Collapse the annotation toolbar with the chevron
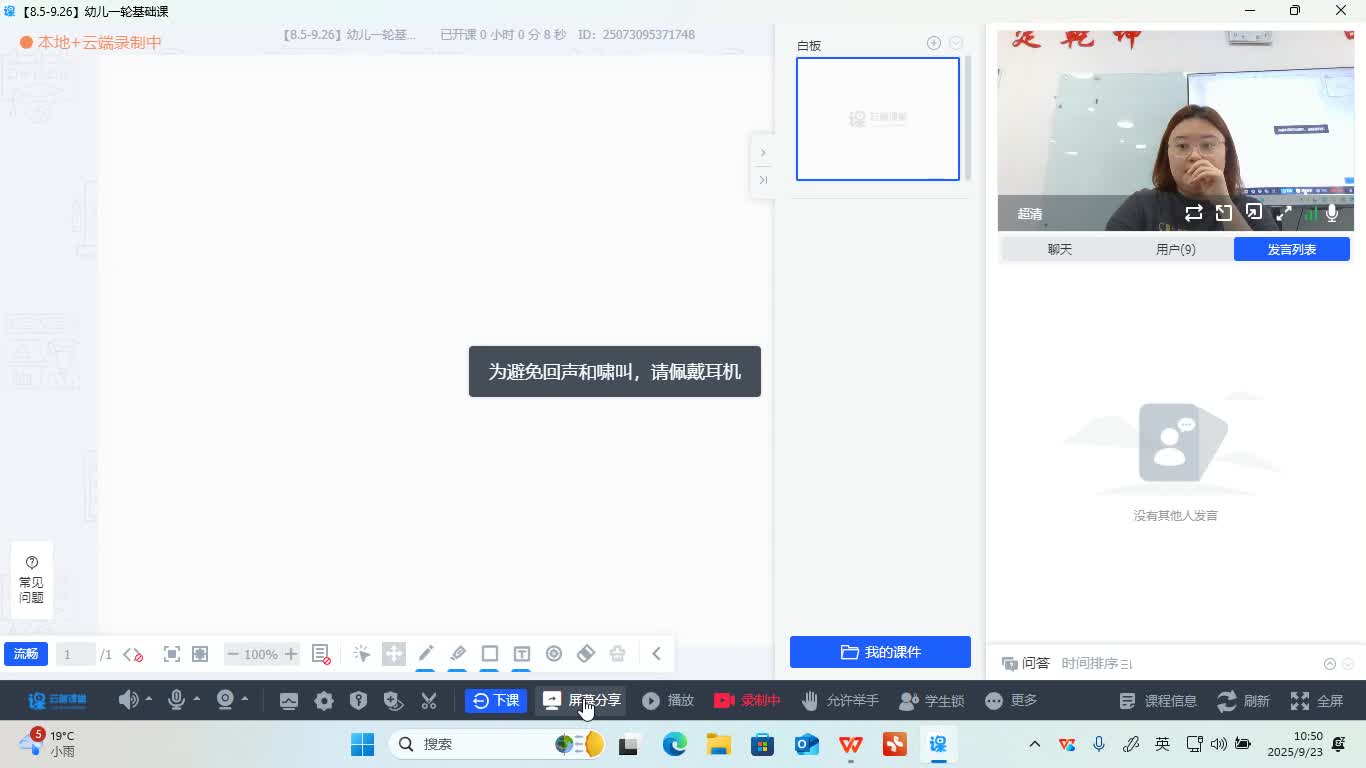Image resolution: width=1366 pixels, height=768 pixels. tap(656, 654)
